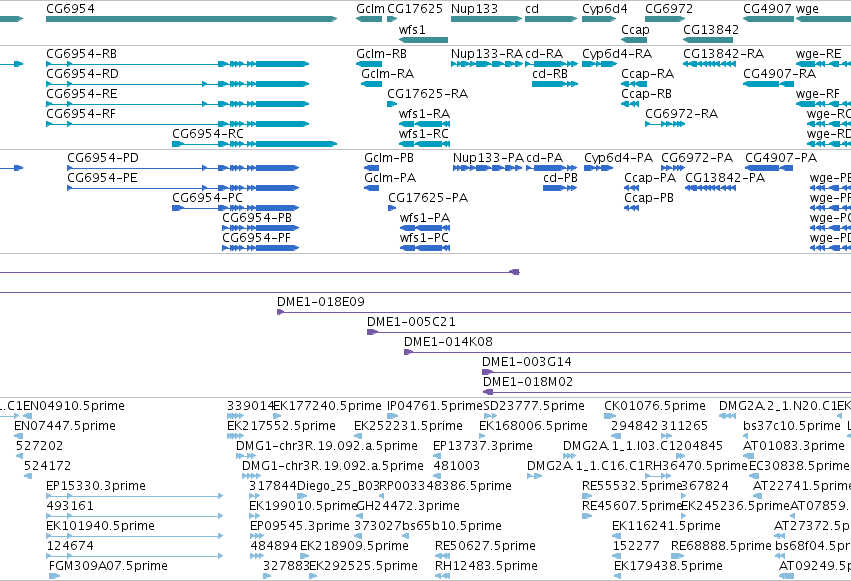Image resolution: width=851 pixels, height=581 pixels.
Task: Select protein CG6954-PB
Action: [x=257, y=218]
